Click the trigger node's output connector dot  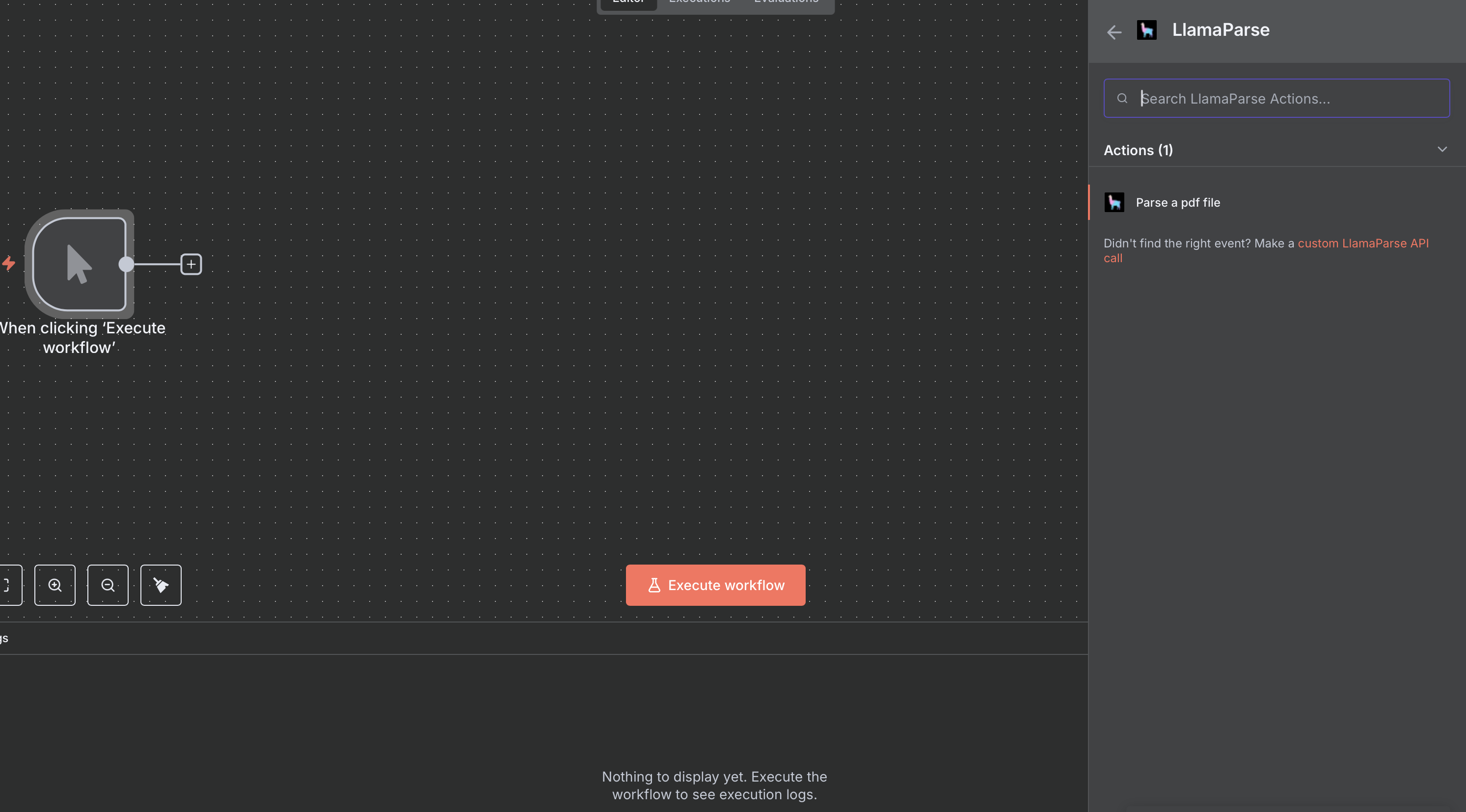coord(126,264)
